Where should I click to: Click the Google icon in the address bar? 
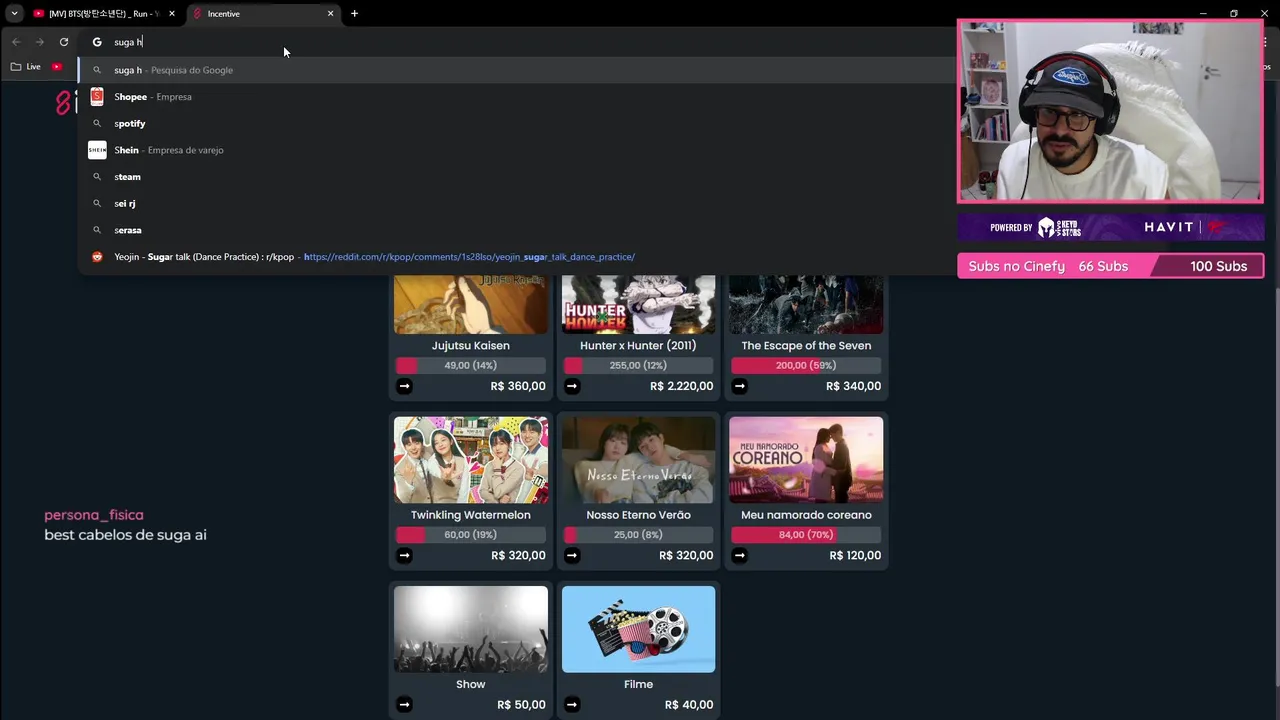tap(97, 42)
